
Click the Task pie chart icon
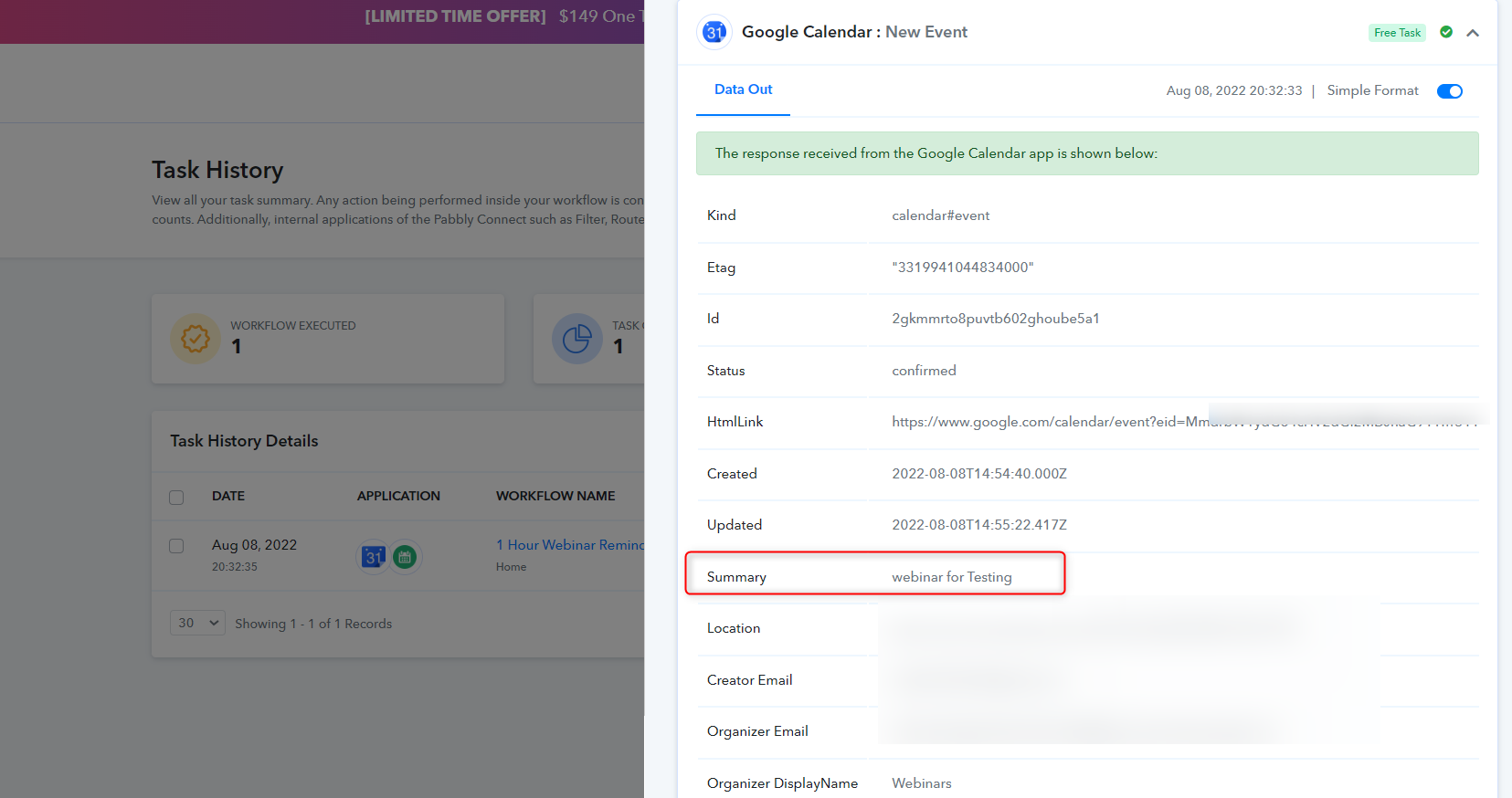(x=576, y=339)
